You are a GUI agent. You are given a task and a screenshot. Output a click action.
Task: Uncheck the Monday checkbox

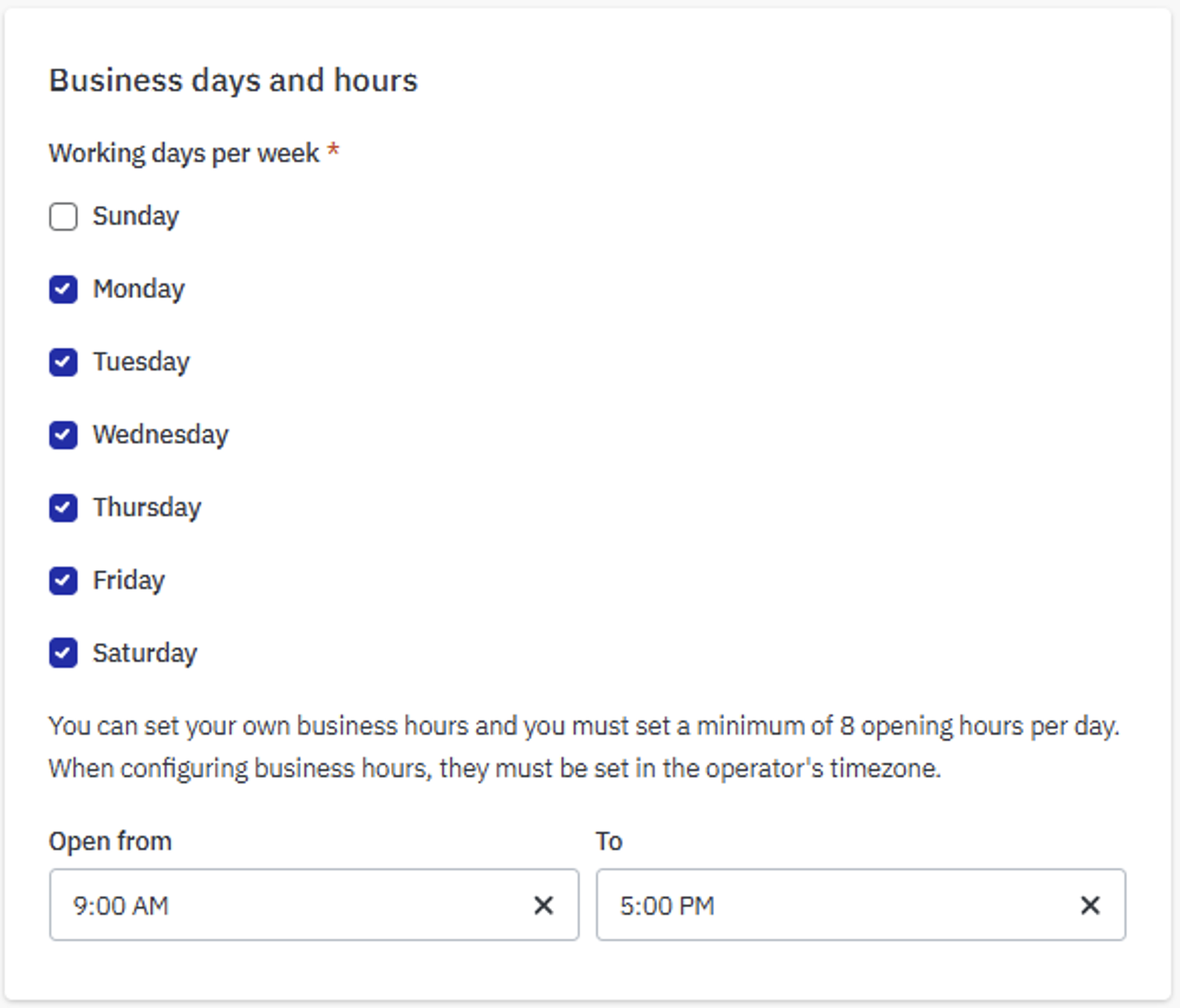63,289
